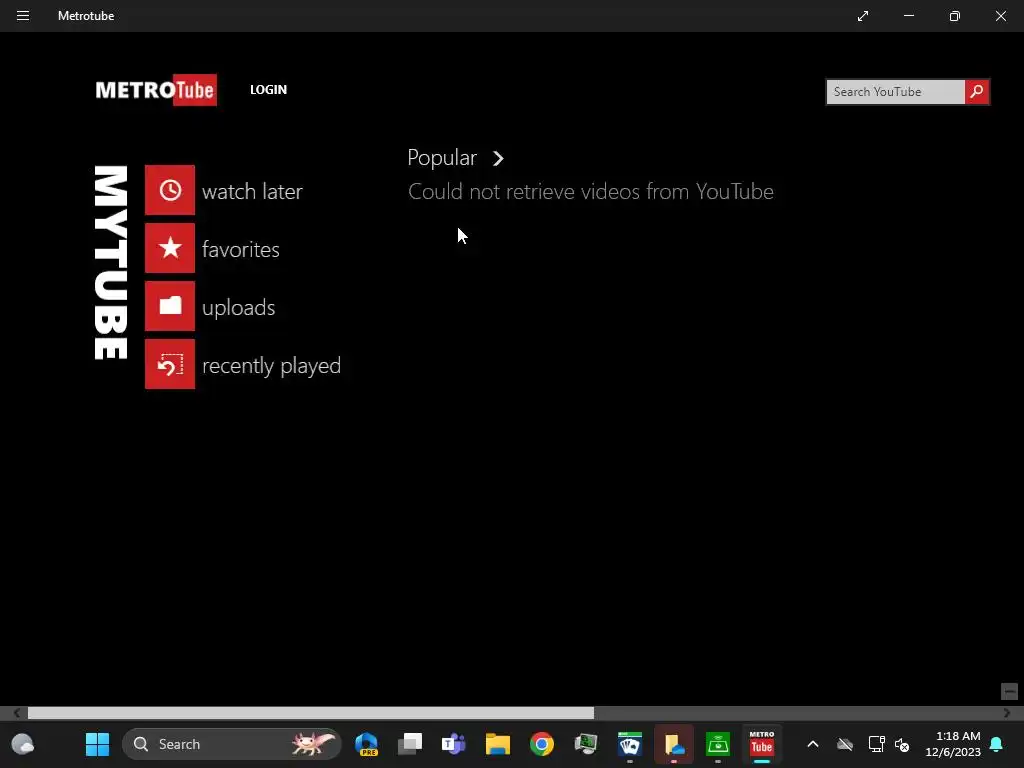1024x768 pixels.
Task: Open Microsoft Teams from taskbar
Action: (x=453, y=744)
